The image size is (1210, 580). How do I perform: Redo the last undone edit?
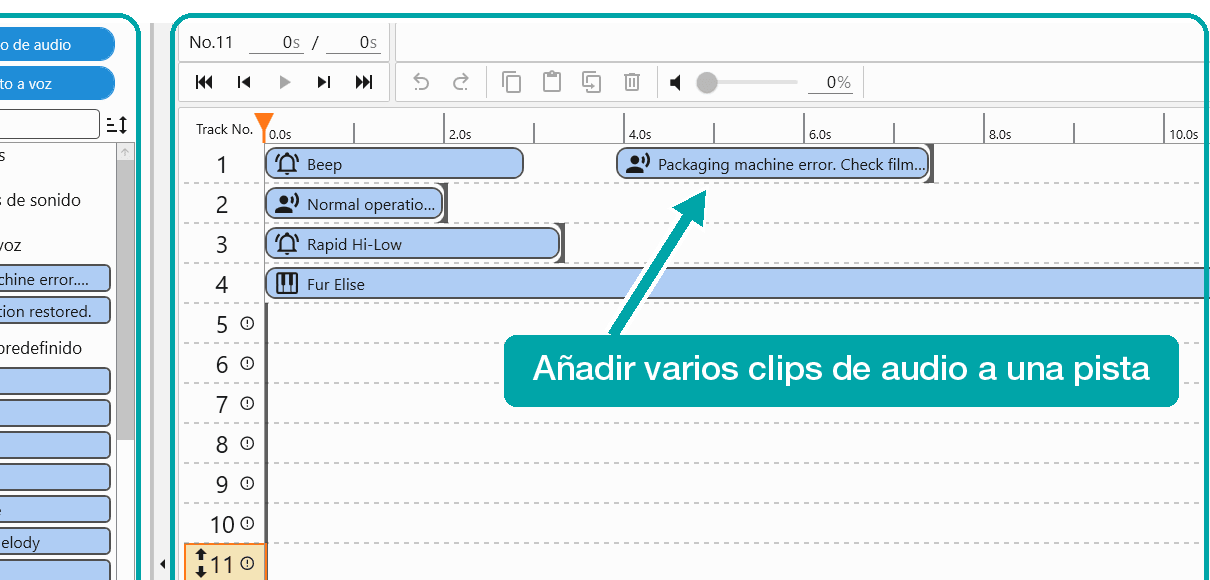pos(461,82)
